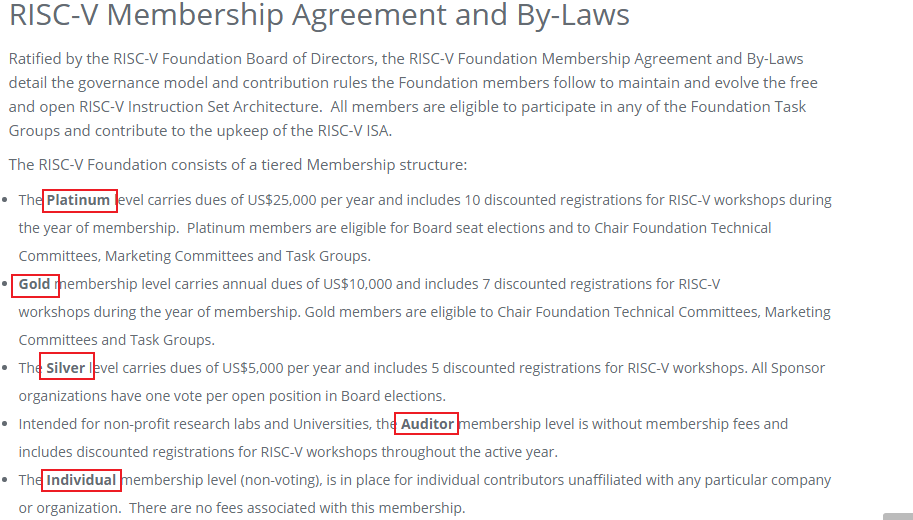This screenshot has width=913, height=520.
Task: Select the bold Gold membership label
Action: 34,284
